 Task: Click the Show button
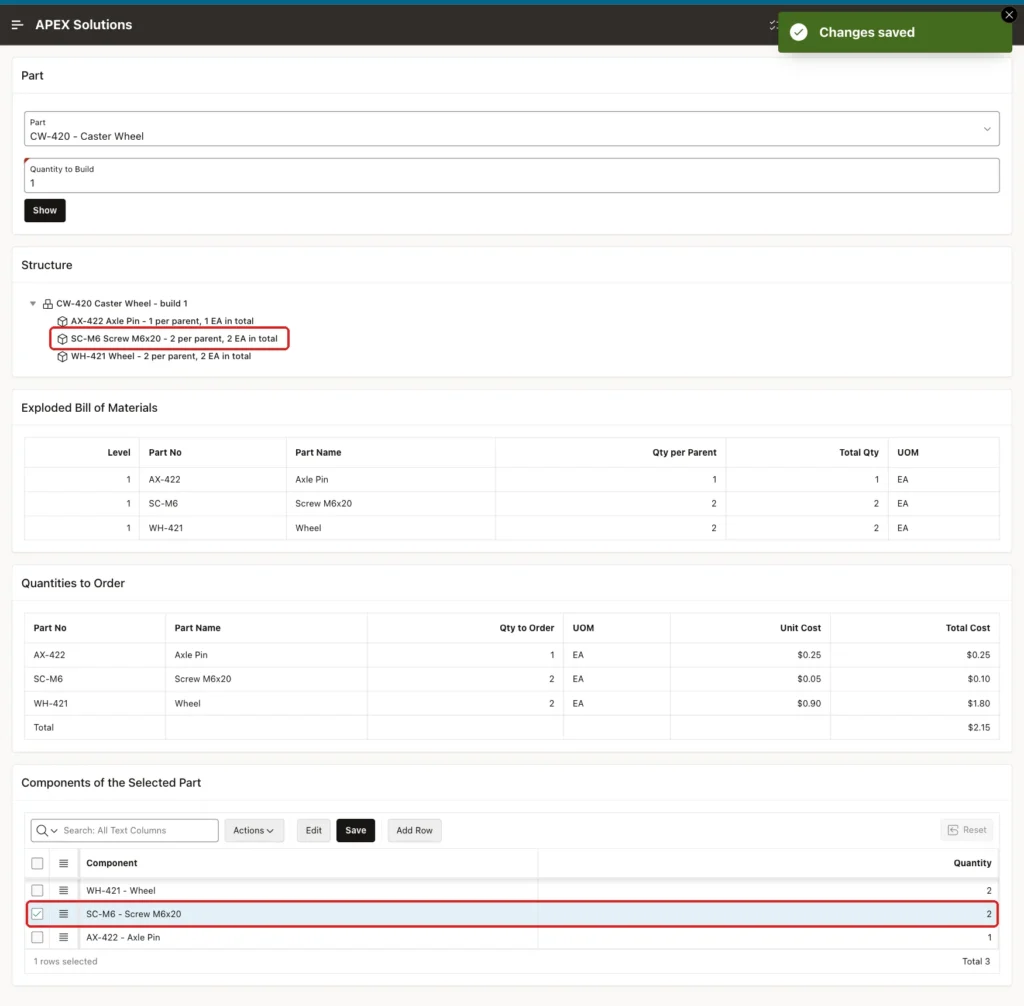44,210
